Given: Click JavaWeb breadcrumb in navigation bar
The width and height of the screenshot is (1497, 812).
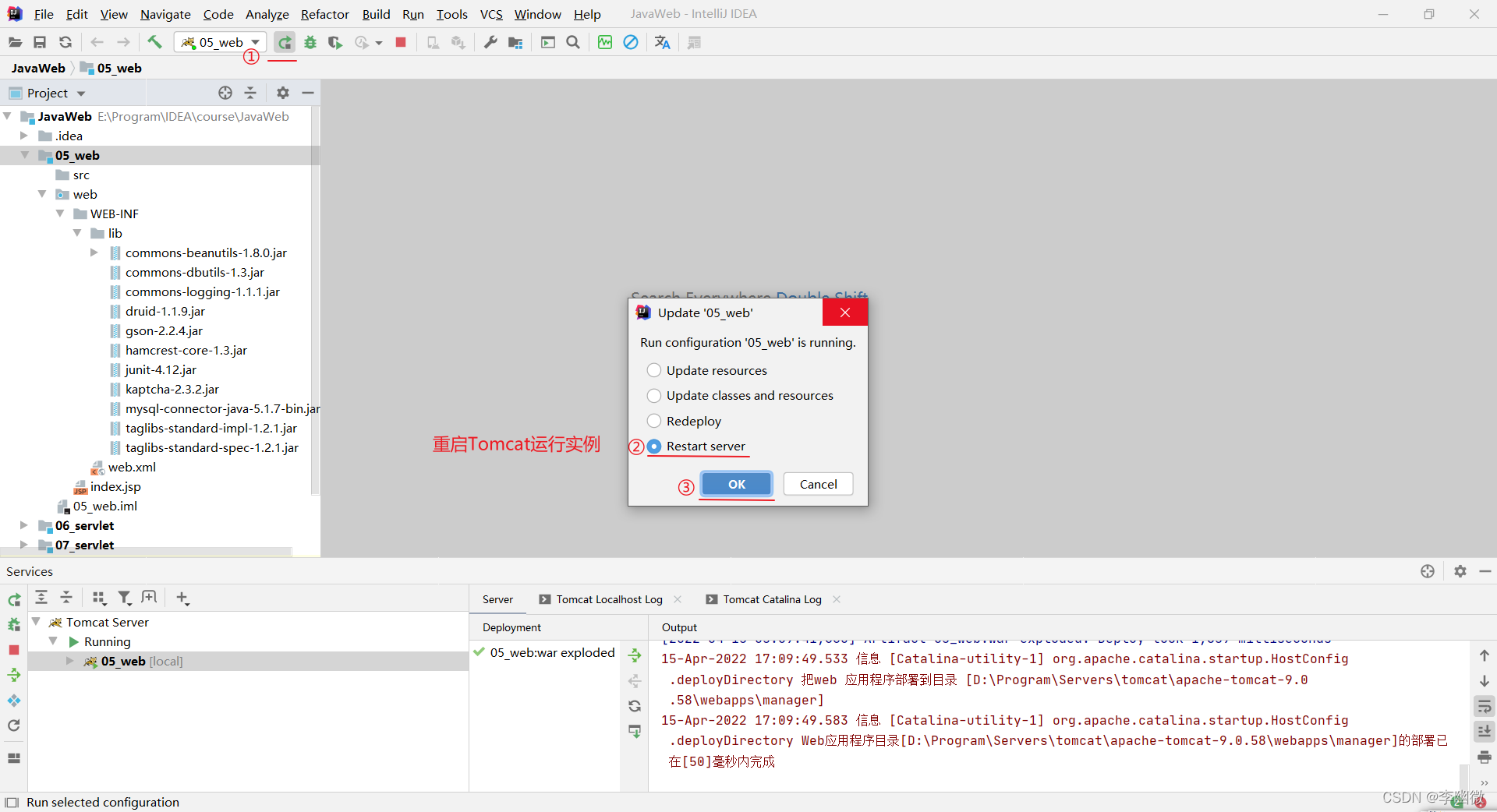Looking at the screenshot, I should click(38, 68).
